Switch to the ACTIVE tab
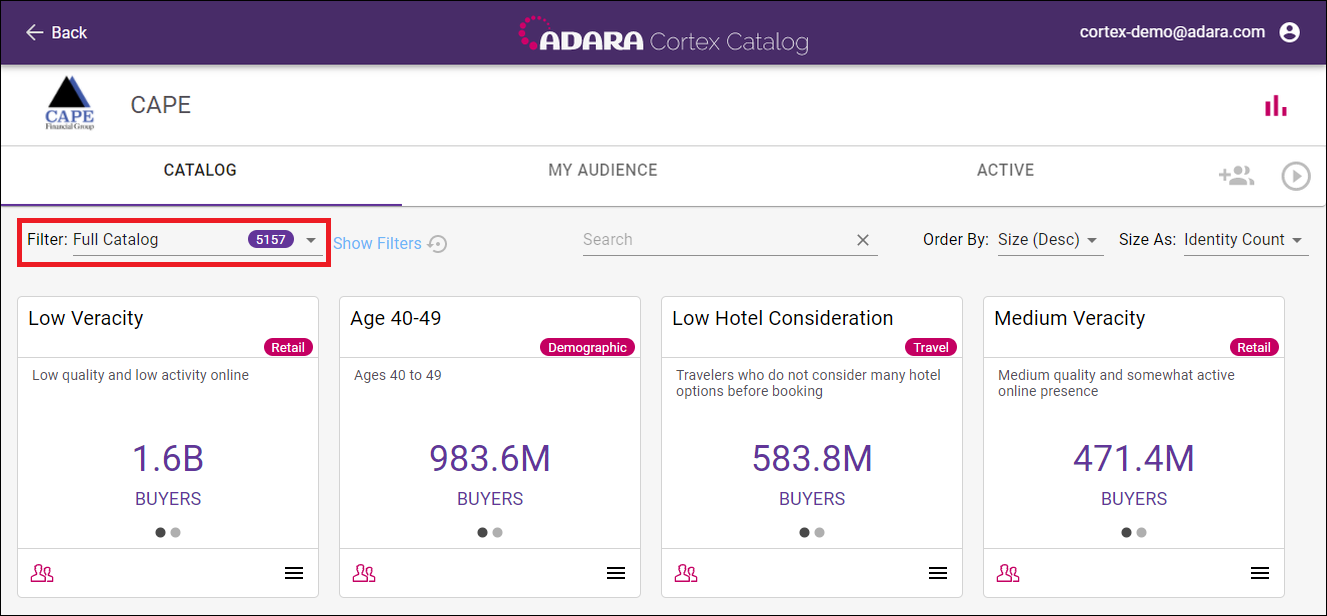1327x616 pixels. (1005, 170)
